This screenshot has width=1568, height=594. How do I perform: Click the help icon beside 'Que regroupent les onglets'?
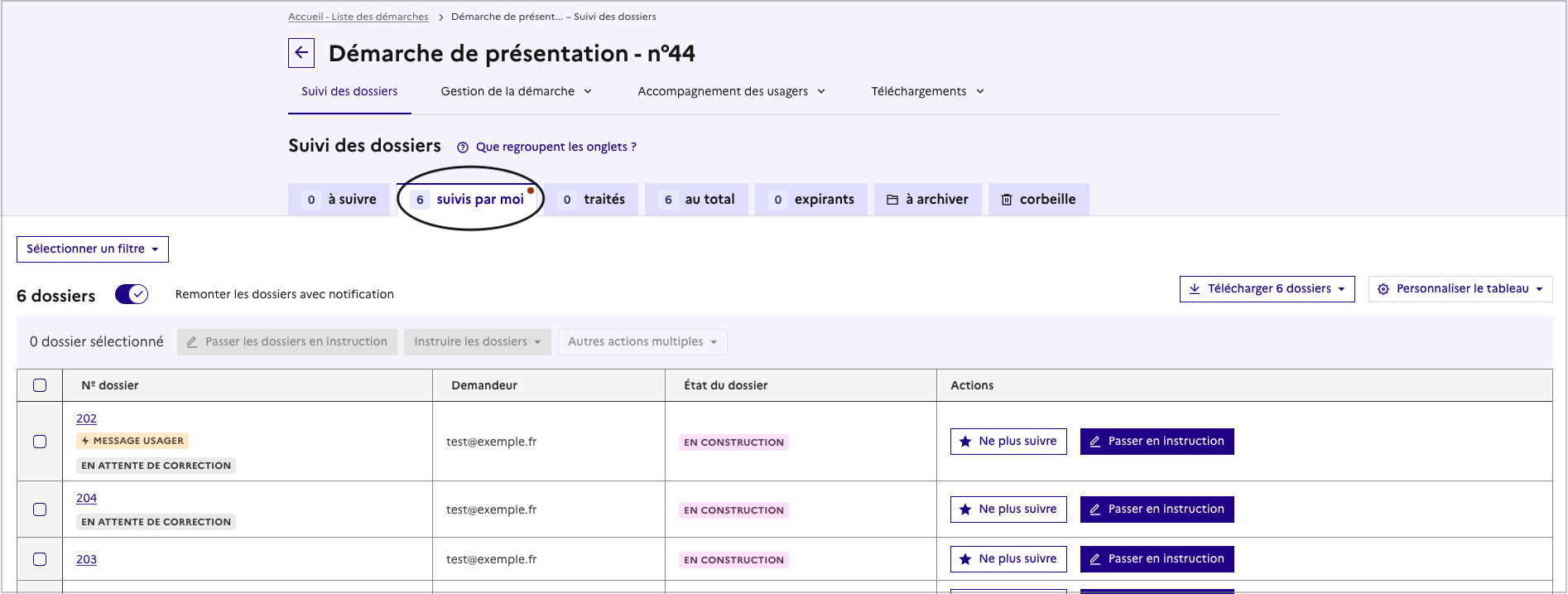point(463,147)
